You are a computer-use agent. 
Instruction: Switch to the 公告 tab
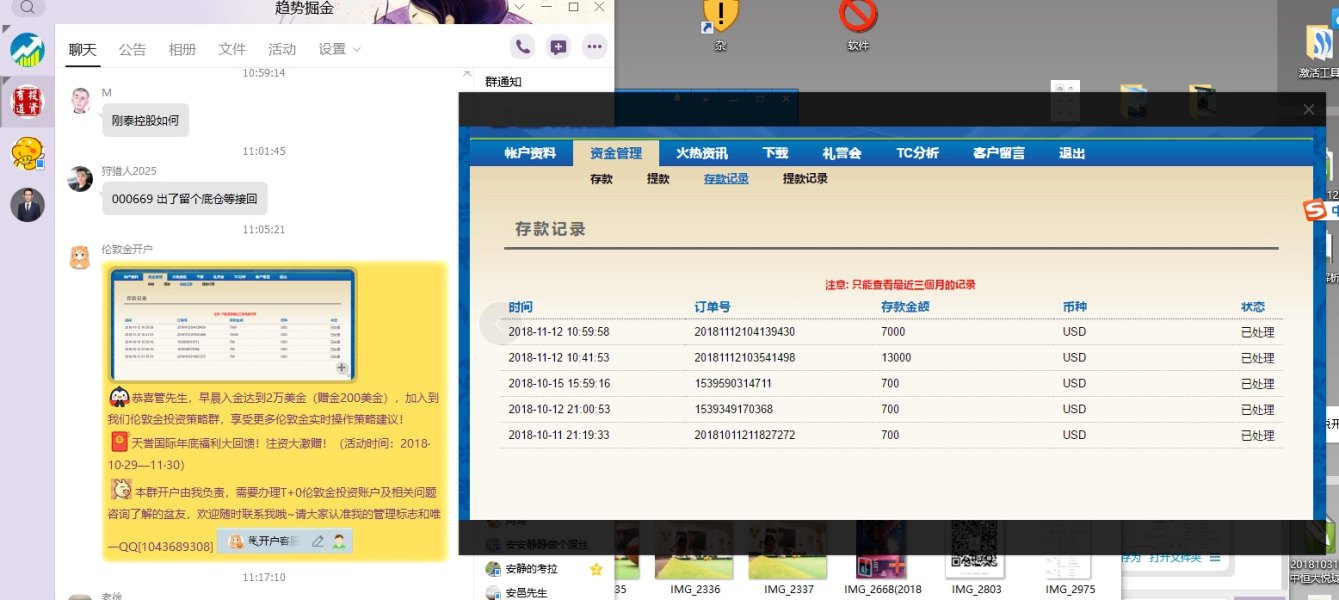pyautogui.click(x=132, y=49)
